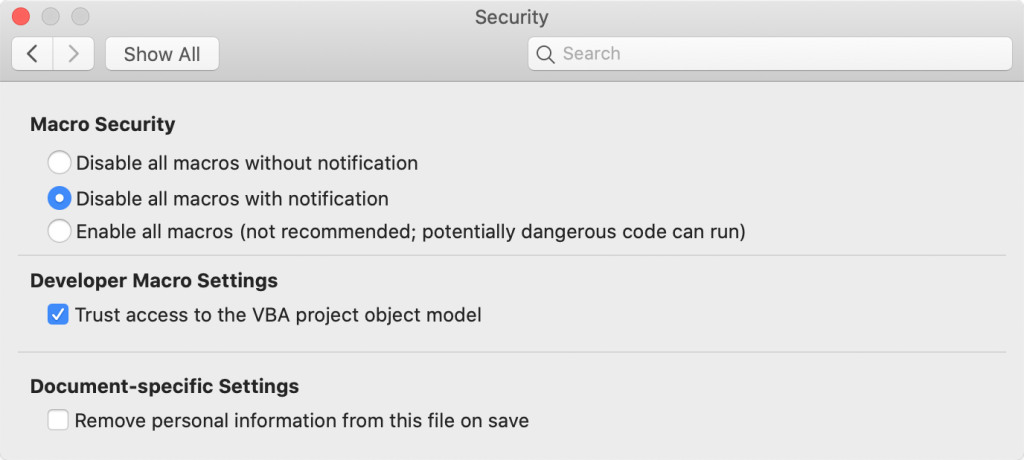The image size is (1024, 460).
Task: Click the grayed-out zoom window button
Action: click(80, 17)
